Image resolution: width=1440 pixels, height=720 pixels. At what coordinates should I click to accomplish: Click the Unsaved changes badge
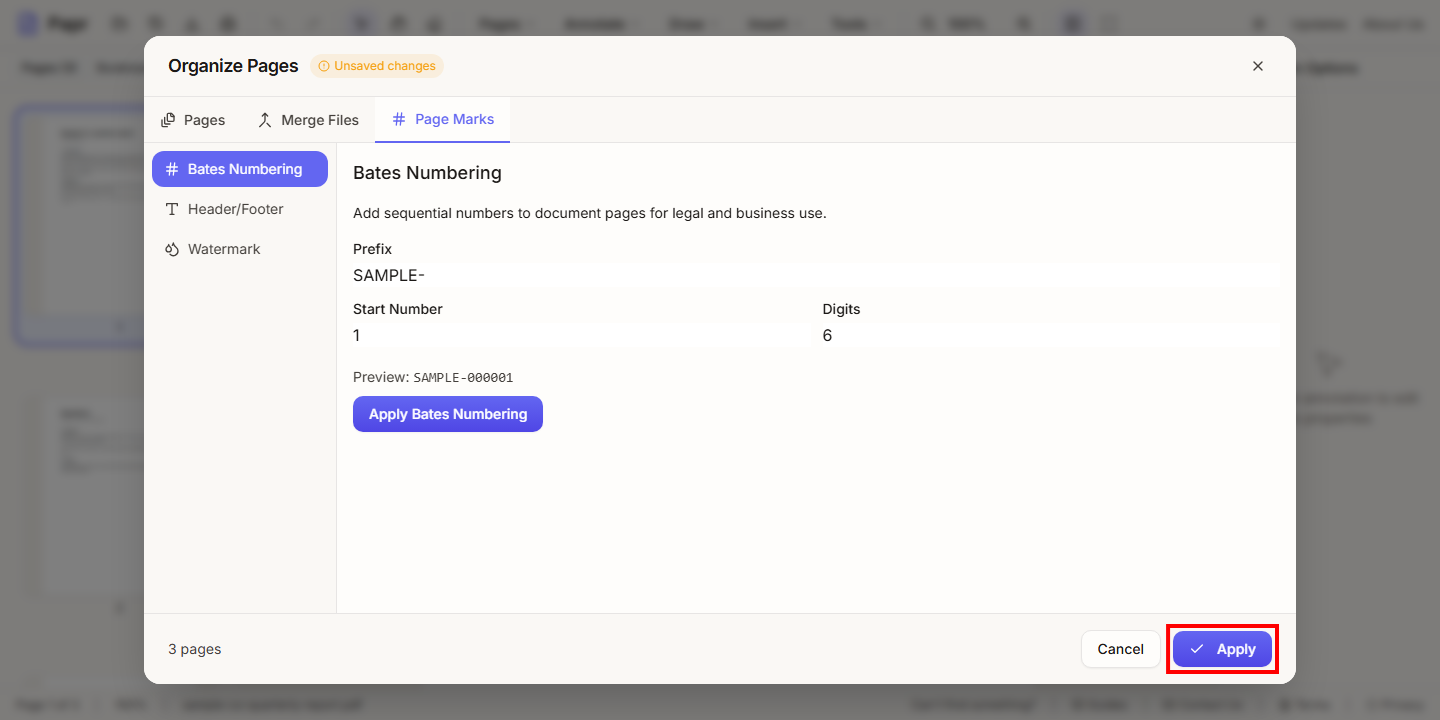377,66
